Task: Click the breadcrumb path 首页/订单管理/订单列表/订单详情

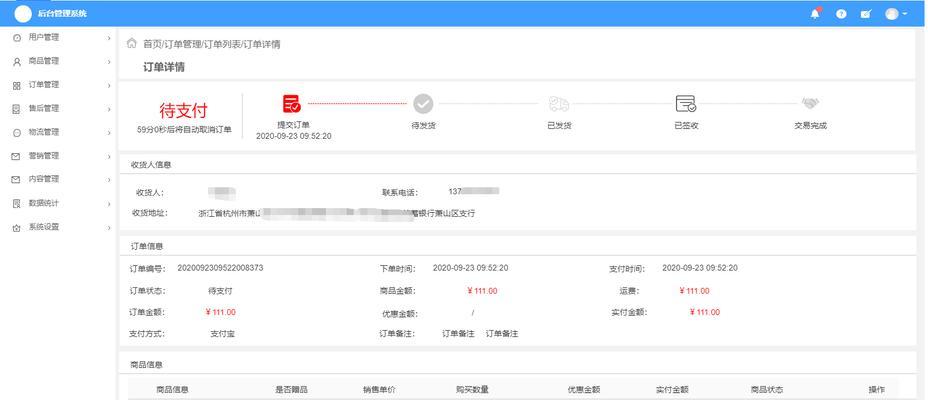Action: point(212,44)
